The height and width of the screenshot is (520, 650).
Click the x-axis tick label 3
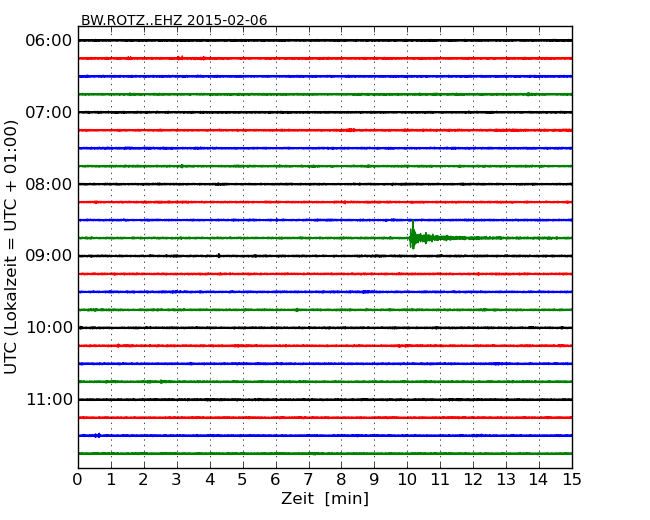pyautogui.click(x=177, y=479)
